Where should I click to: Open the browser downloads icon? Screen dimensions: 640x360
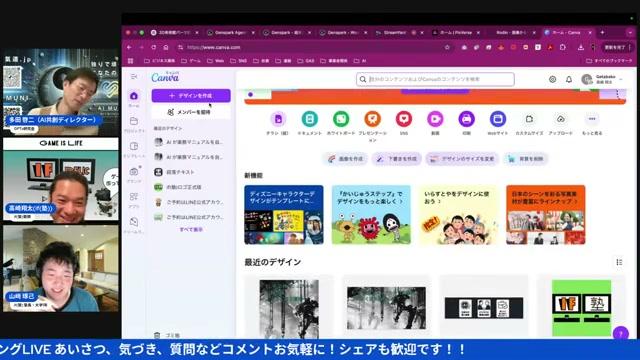click(x=580, y=47)
